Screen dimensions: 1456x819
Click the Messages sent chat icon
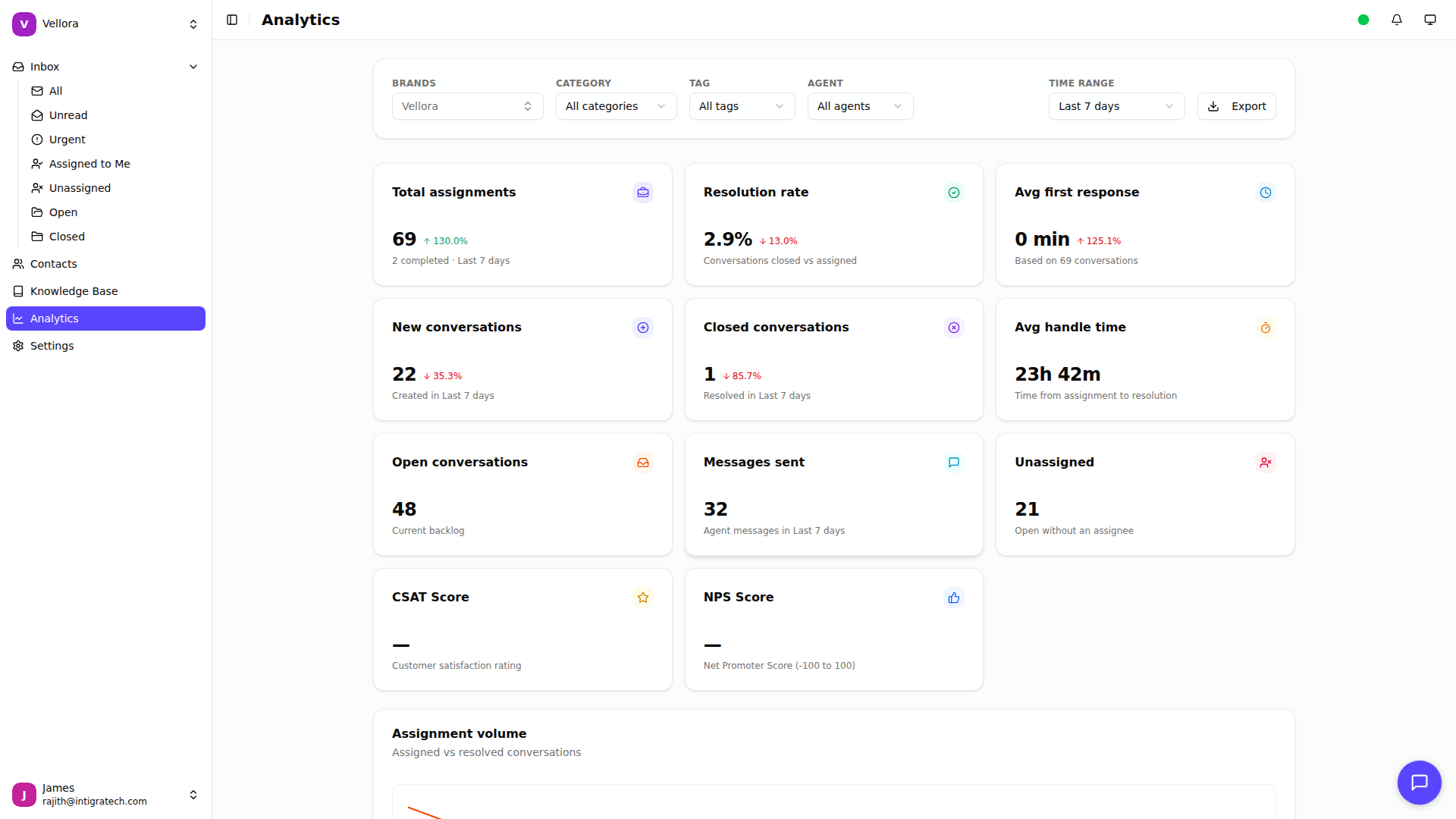[954, 463]
